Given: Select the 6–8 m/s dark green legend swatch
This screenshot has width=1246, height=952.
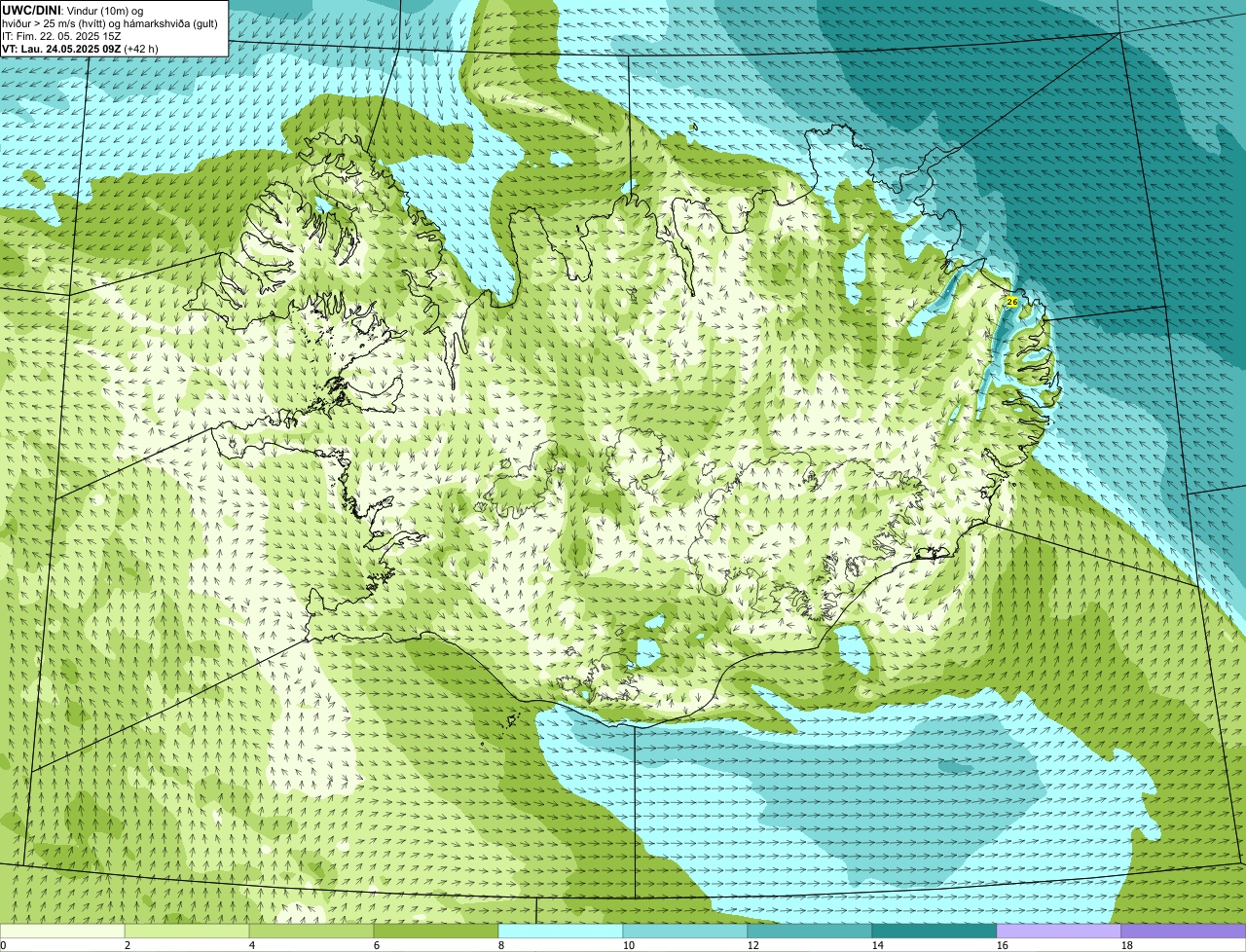Looking at the screenshot, I should [436, 932].
